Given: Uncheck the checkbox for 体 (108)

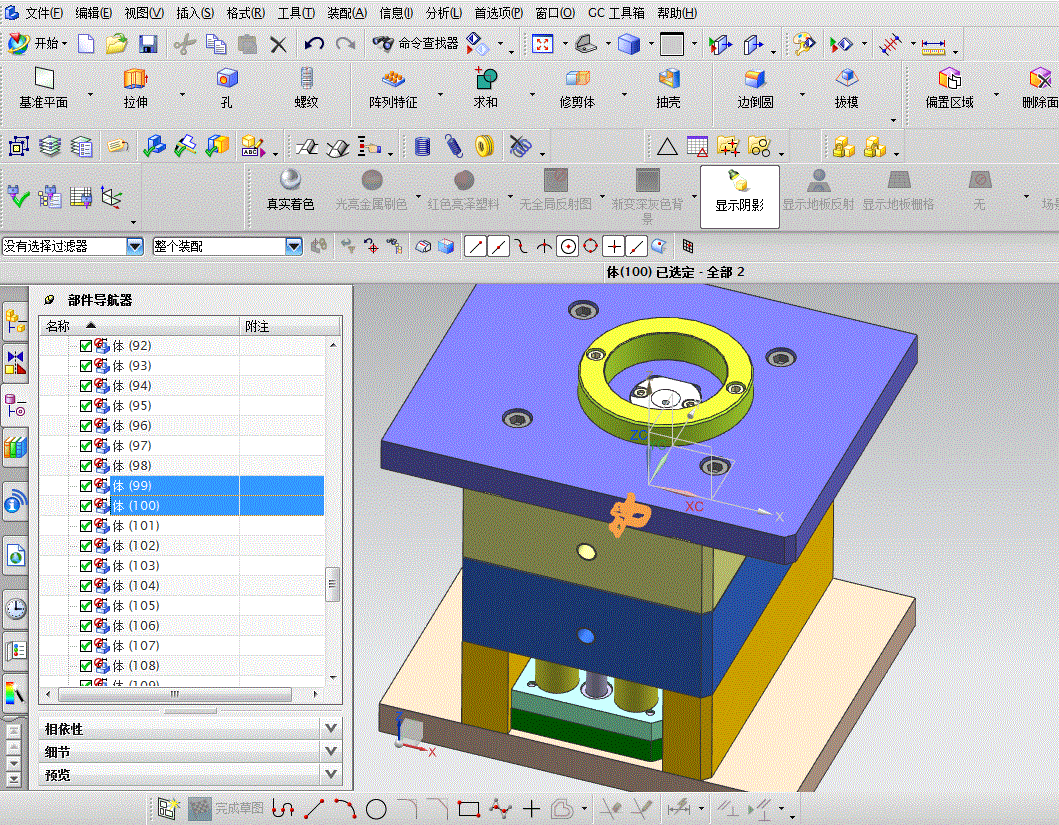Looking at the screenshot, I should (86, 666).
